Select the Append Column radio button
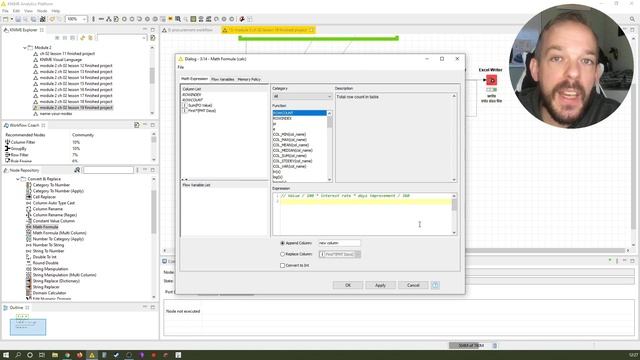Image resolution: width=640 pixels, height=360 pixels. [282, 243]
